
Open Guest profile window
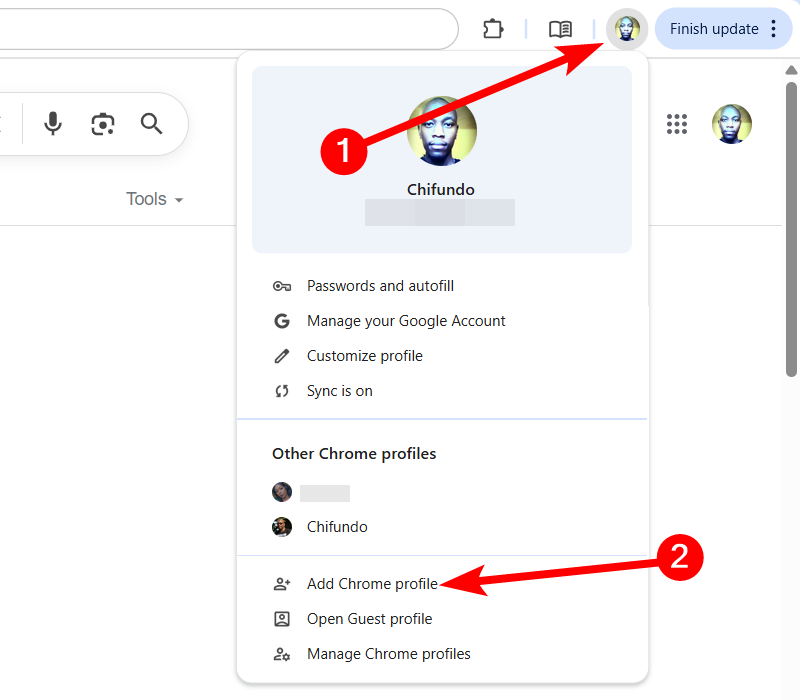point(369,619)
